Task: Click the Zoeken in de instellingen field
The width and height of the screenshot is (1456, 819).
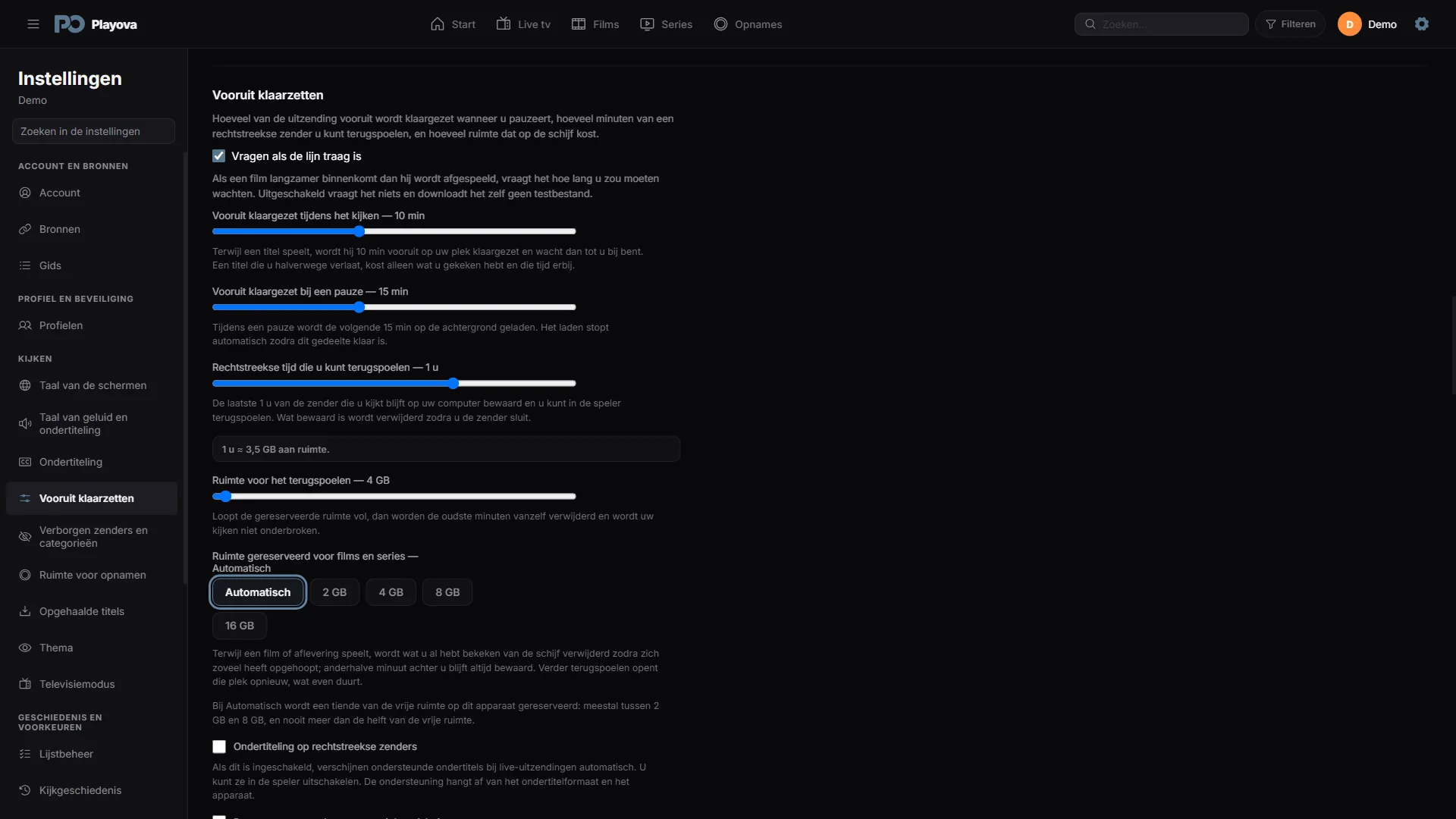Action: (93, 131)
